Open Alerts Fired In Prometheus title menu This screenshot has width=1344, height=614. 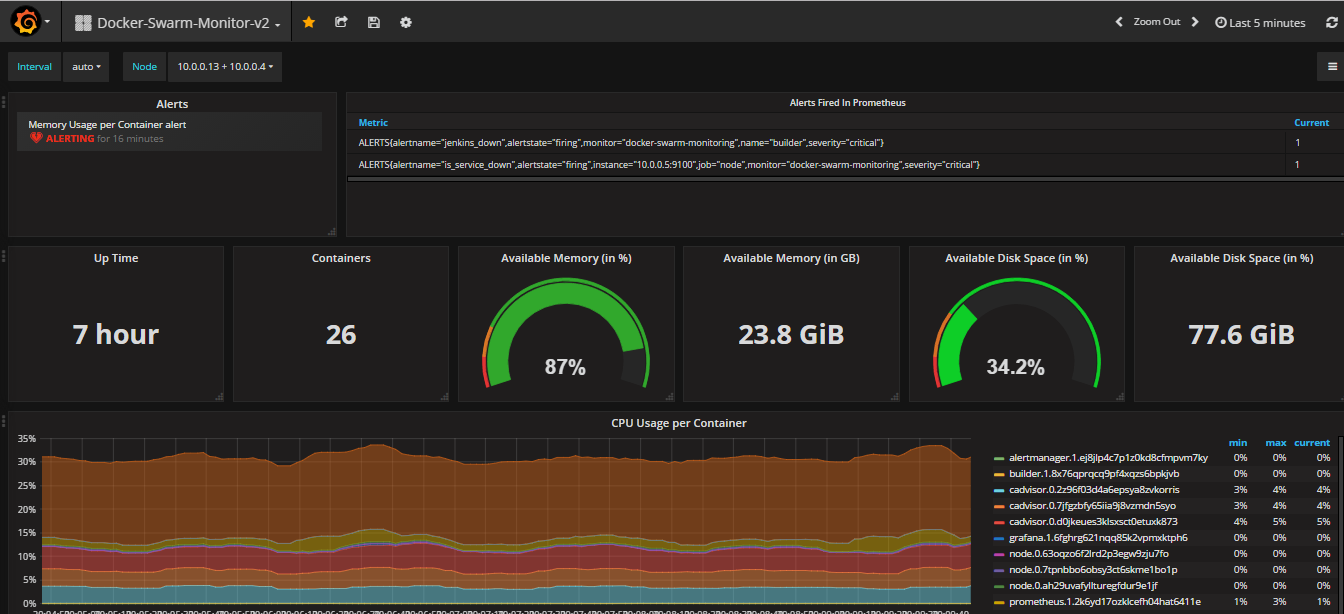(848, 103)
